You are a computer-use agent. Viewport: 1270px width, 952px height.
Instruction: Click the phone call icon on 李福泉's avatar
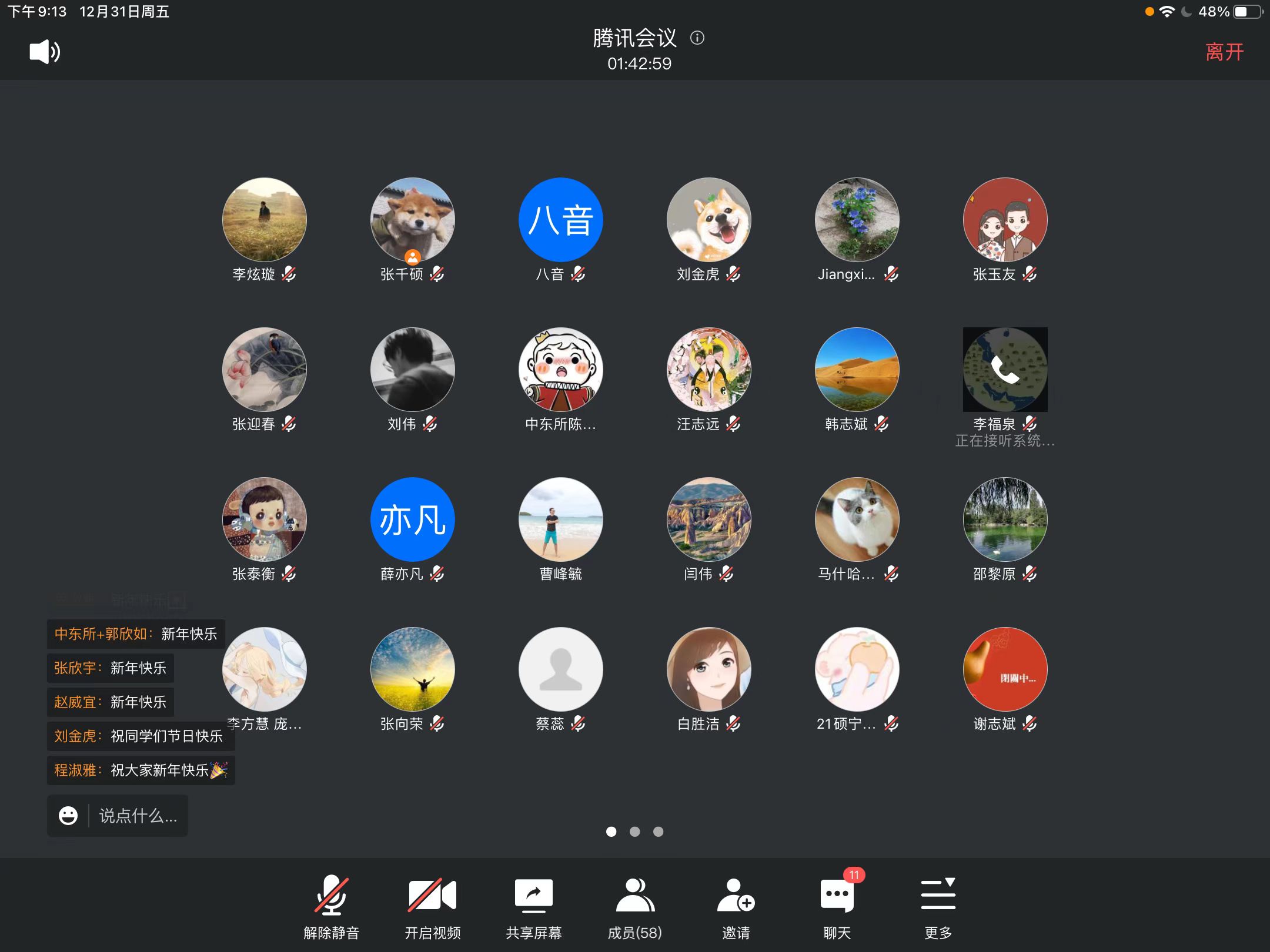[x=1005, y=370]
